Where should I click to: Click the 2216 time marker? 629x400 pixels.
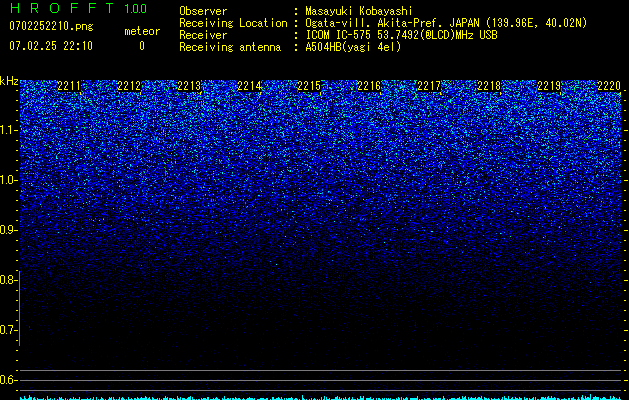click(x=369, y=86)
